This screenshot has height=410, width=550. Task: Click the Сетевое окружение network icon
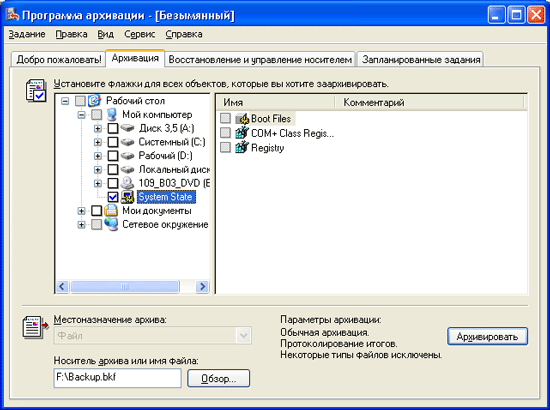111,224
